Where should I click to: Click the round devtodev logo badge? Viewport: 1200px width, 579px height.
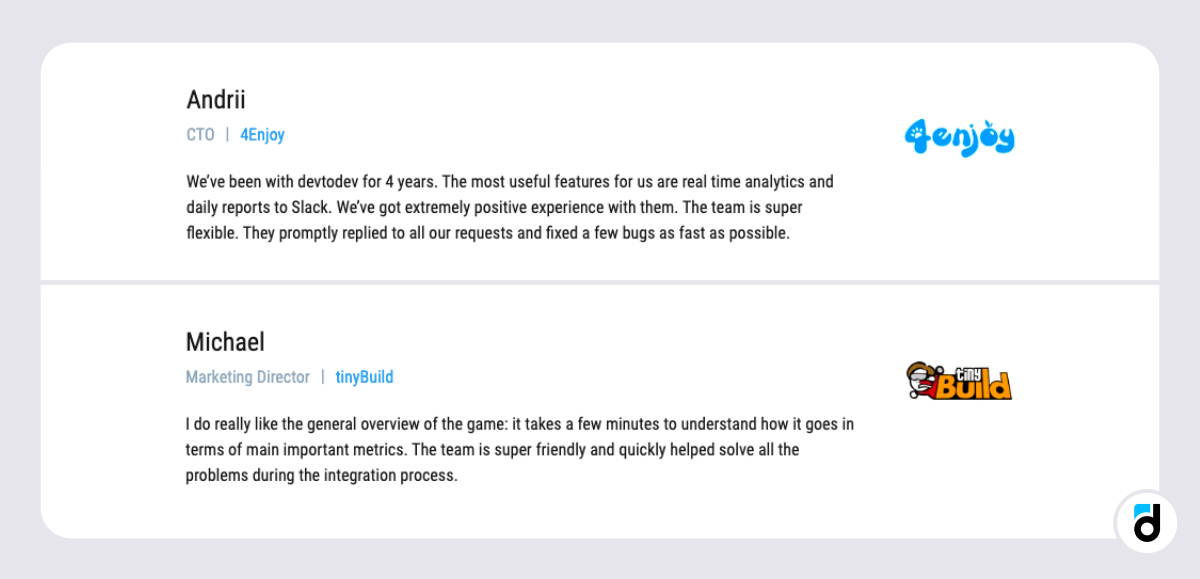pyautogui.click(x=1146, y=521)
